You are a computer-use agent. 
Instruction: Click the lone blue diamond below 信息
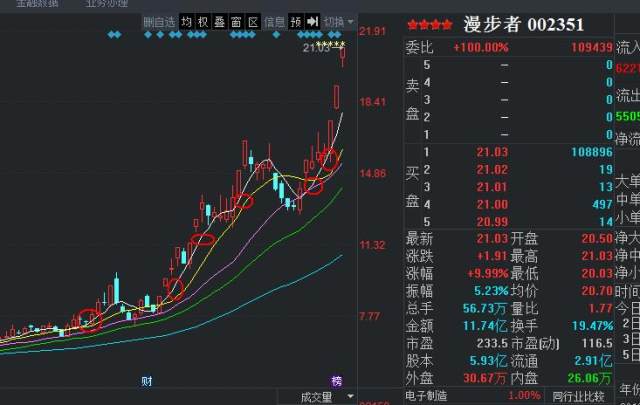[x=276, y=35]
